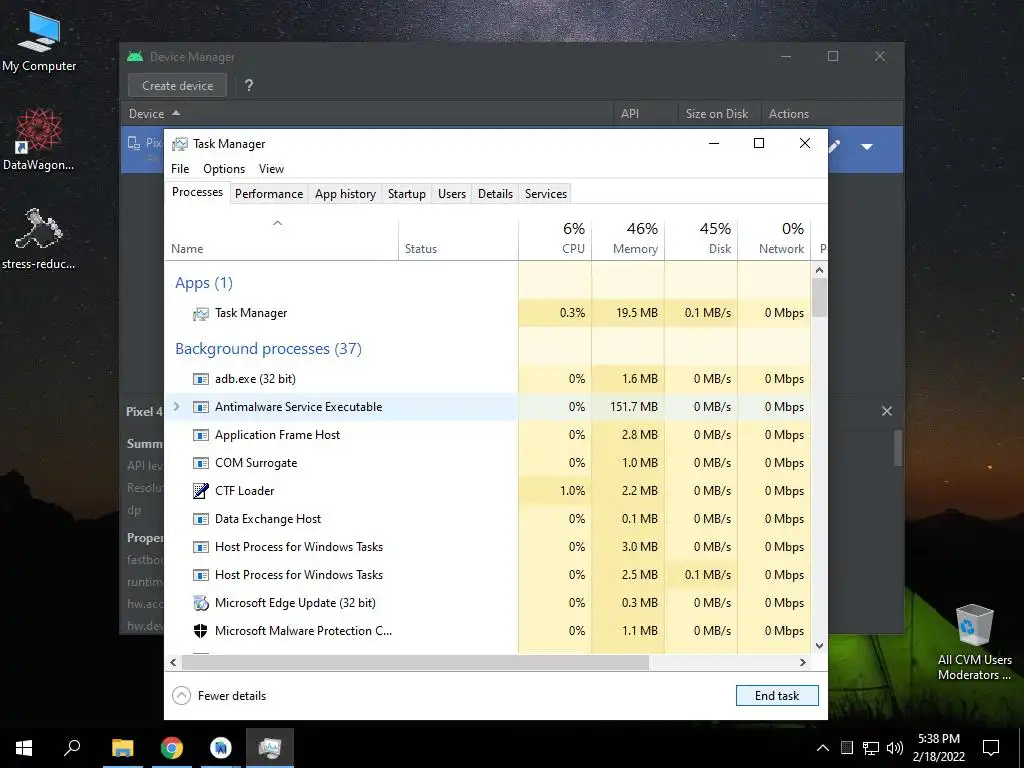Select the stress-reduc desktop icon
The width and height of the screenshot is (1024, 768).
[39, 239]
